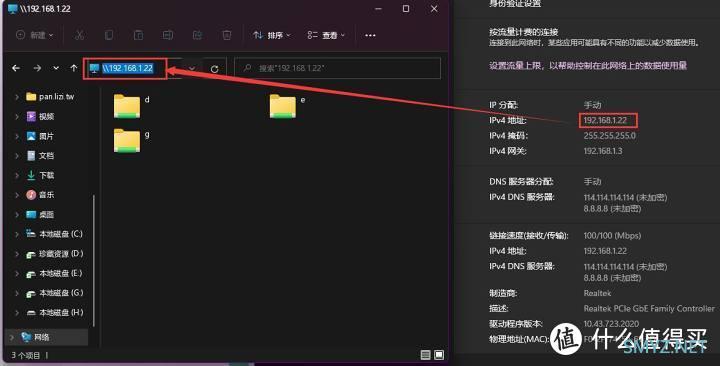Click the link speed value 100/100 (Mbps)
The height and width of the screenshot is (366, 720).
click(612, 236)
